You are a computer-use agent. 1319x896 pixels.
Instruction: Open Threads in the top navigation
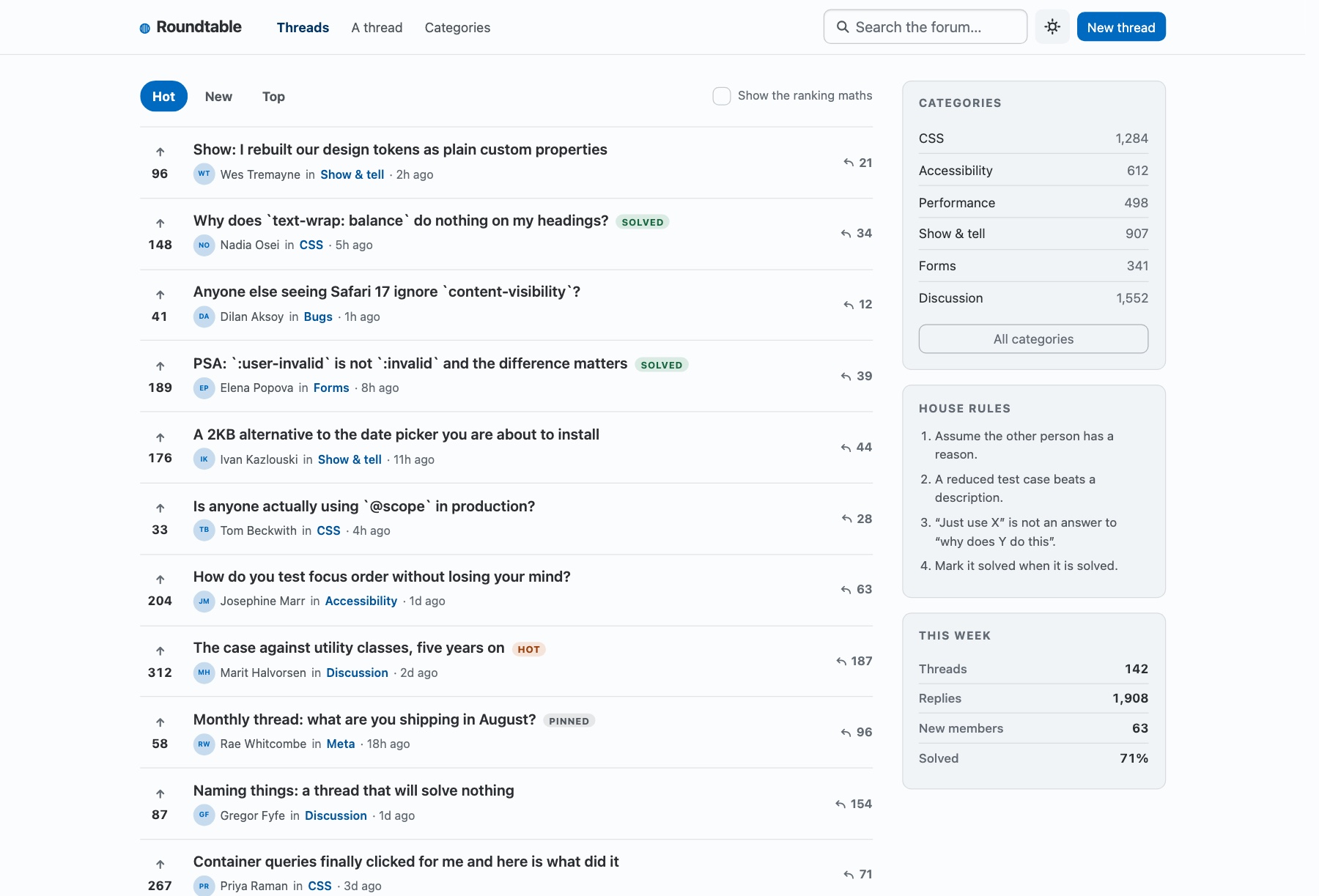303,27
